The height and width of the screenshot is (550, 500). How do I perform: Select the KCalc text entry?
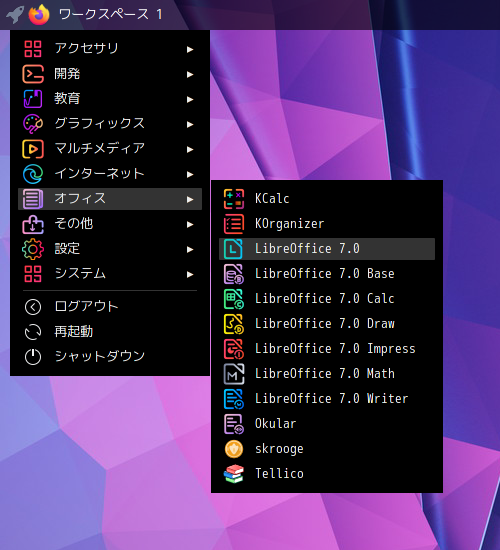click(x=272, y=199)
